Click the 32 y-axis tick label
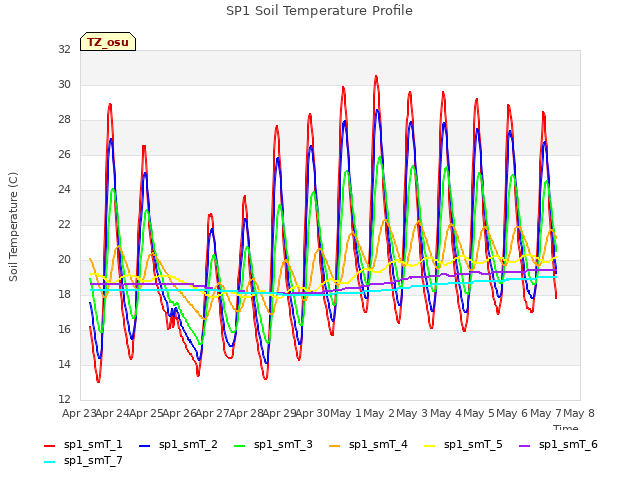Image resolution: width=640 pixels, height=480 pixels. point(64,49)
